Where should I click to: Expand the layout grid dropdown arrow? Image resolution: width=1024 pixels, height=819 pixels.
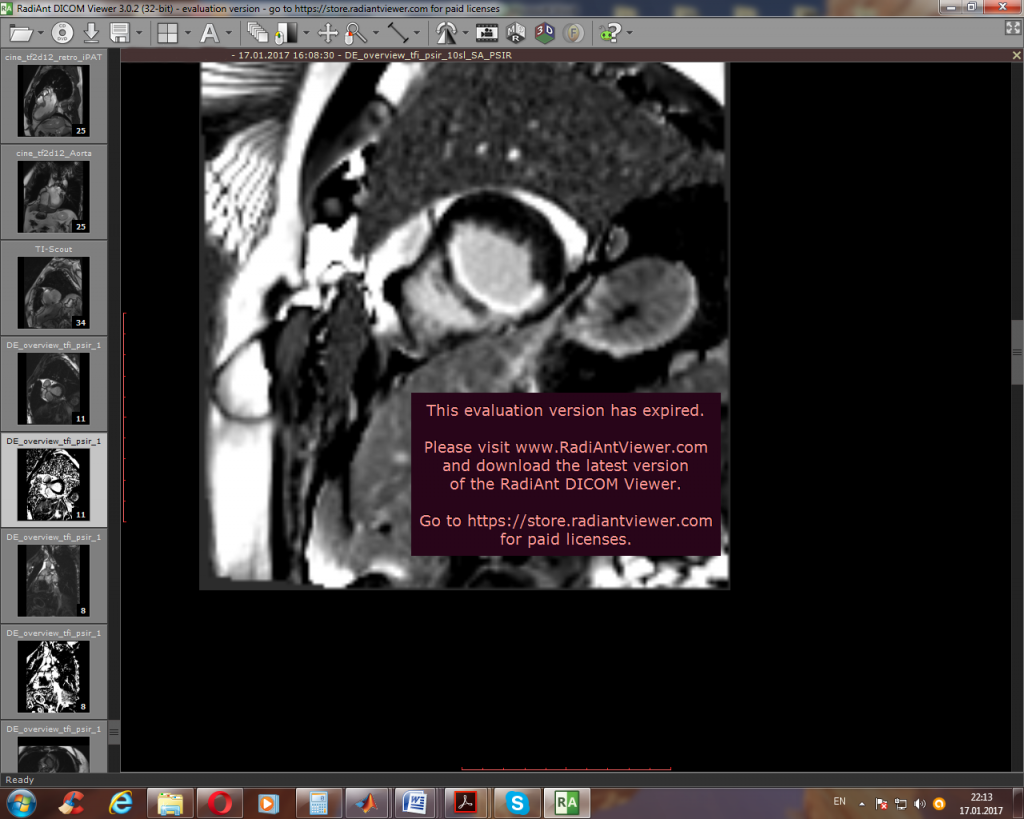click(187, 33)
